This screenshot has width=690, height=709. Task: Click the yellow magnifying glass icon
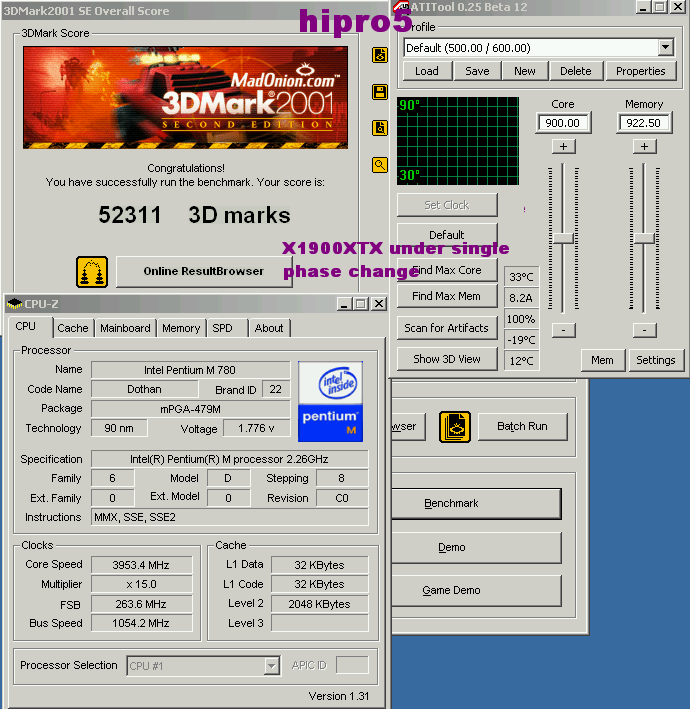[380, 165]
